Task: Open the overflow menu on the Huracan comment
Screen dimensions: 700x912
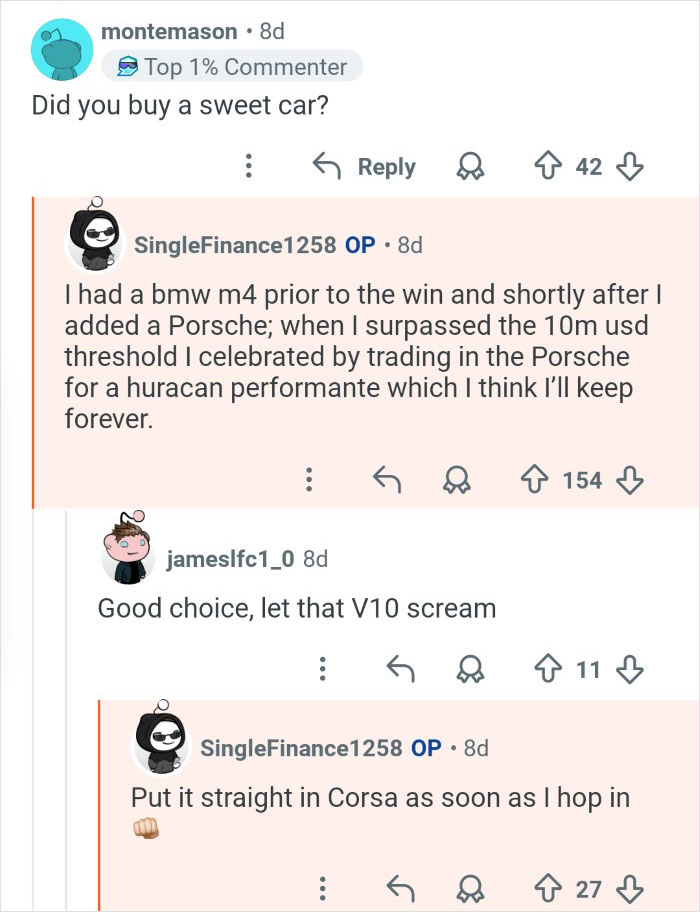Action: [x=310, y=480]
